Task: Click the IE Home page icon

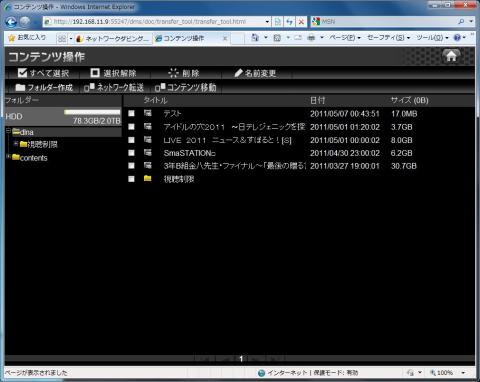Action: click(x=255, y=38)
